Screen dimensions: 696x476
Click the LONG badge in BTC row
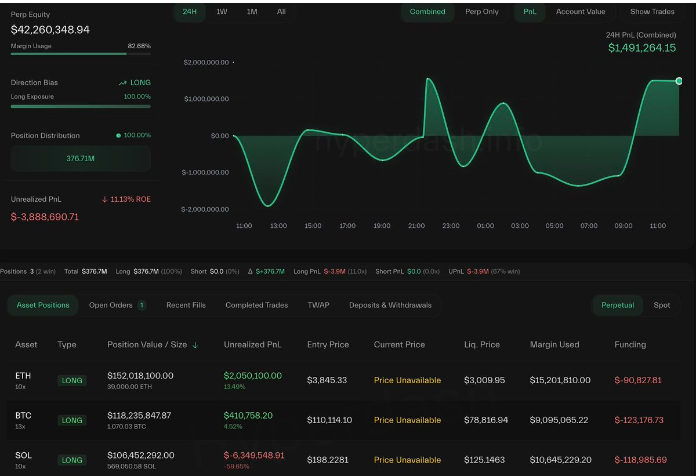[72, 420]
